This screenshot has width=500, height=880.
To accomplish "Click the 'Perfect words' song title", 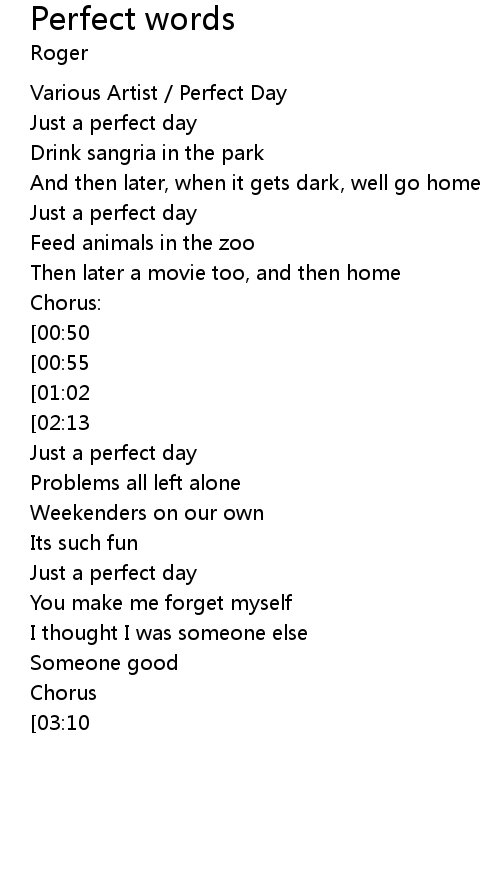I will tap(132, 19).
